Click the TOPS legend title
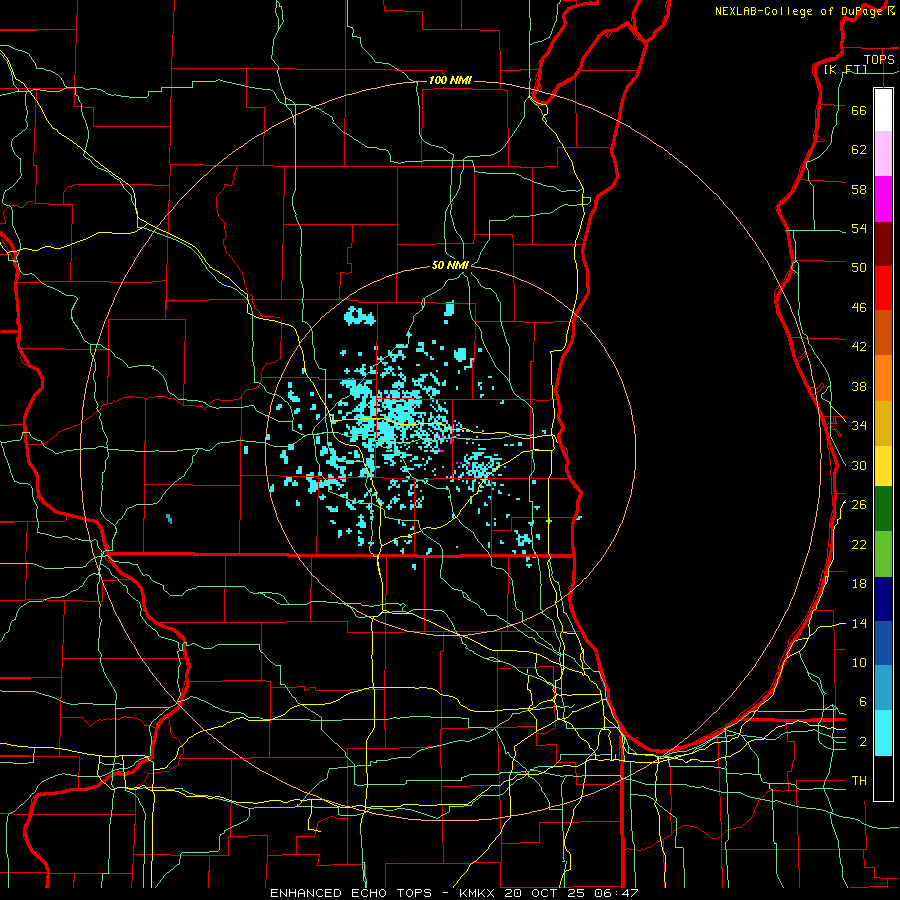Image resolution: width=900 pixels, height=900 pixels. [x=879, y=59]
